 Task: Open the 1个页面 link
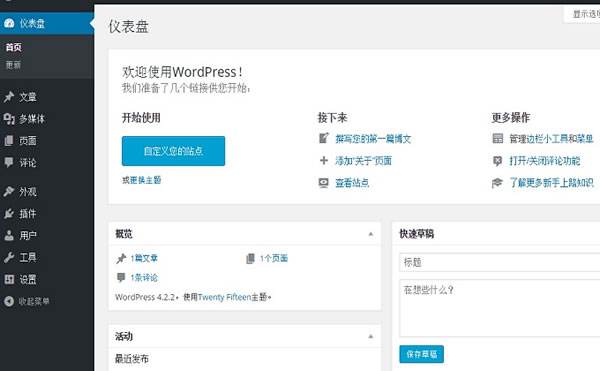pyautogui.click(x=274, y=259)
